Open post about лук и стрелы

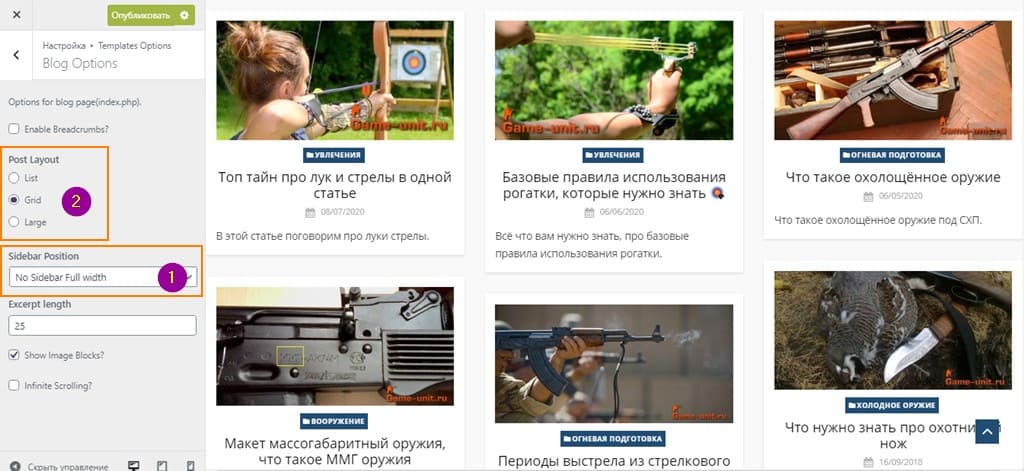click(x=335, y=185)
